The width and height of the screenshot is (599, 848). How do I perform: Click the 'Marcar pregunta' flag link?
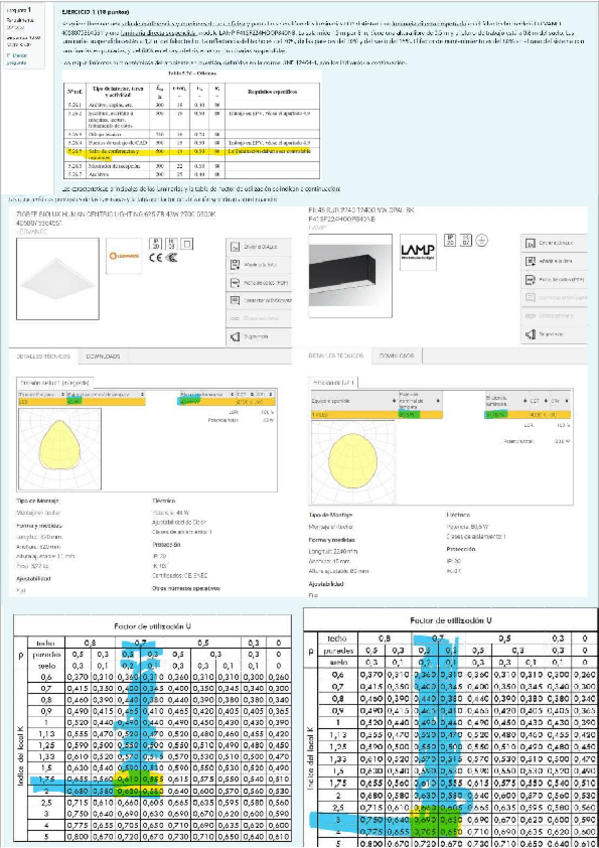tap(16, 59)
